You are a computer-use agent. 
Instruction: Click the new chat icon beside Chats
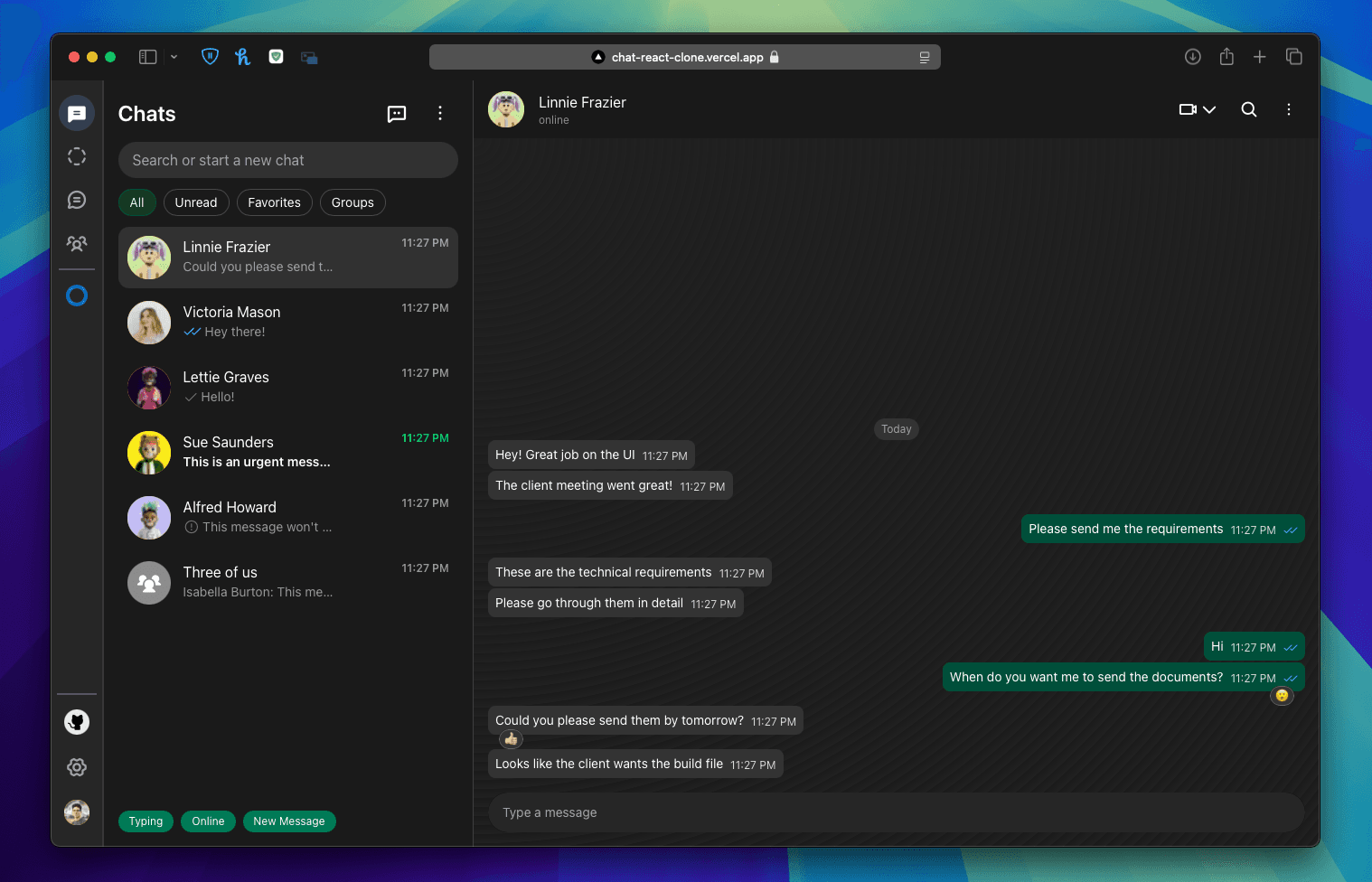click(x=396, y=114)
